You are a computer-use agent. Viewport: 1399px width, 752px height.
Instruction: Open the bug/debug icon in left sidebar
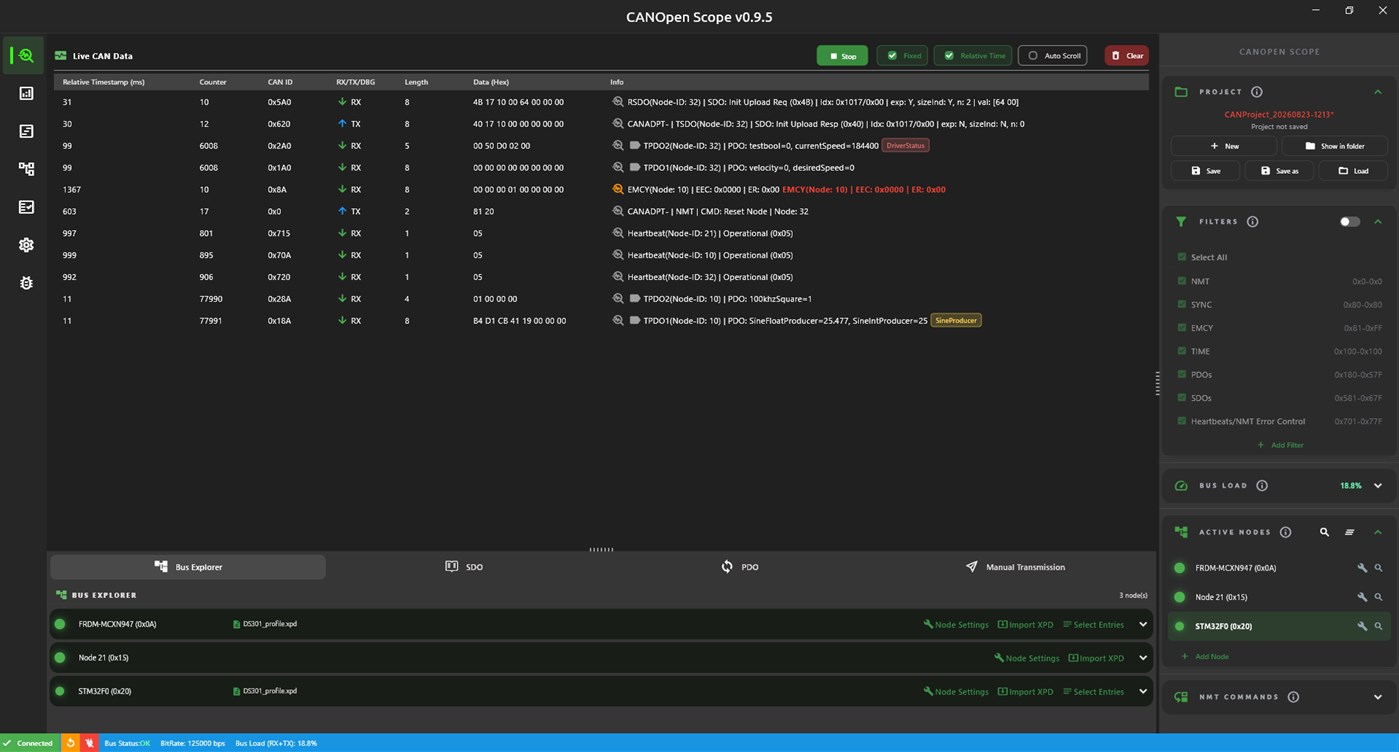click(x=26, y=283)
